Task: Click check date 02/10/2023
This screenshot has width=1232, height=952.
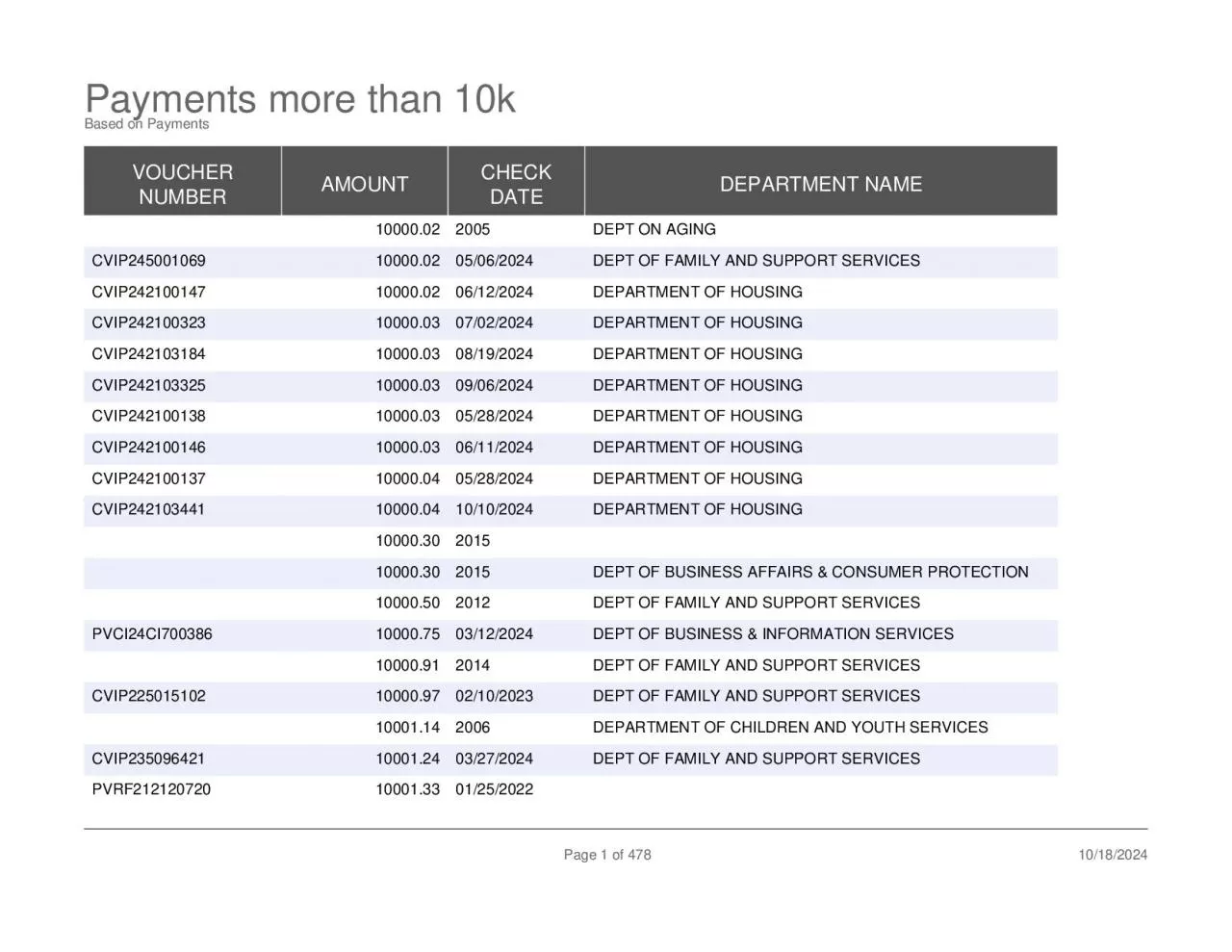Action: (494, 696)
